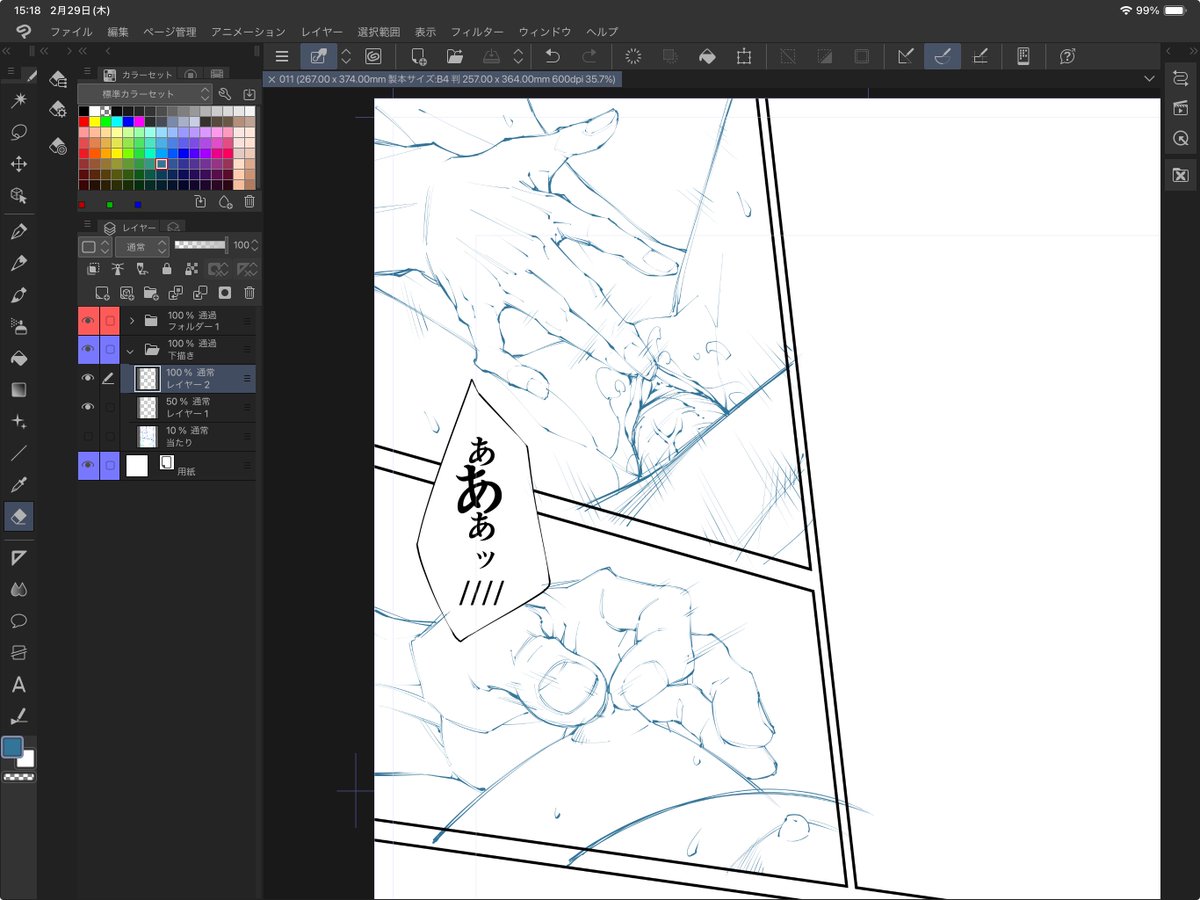
Task: Select the Lasso selection tool
Action: [18, 132]
